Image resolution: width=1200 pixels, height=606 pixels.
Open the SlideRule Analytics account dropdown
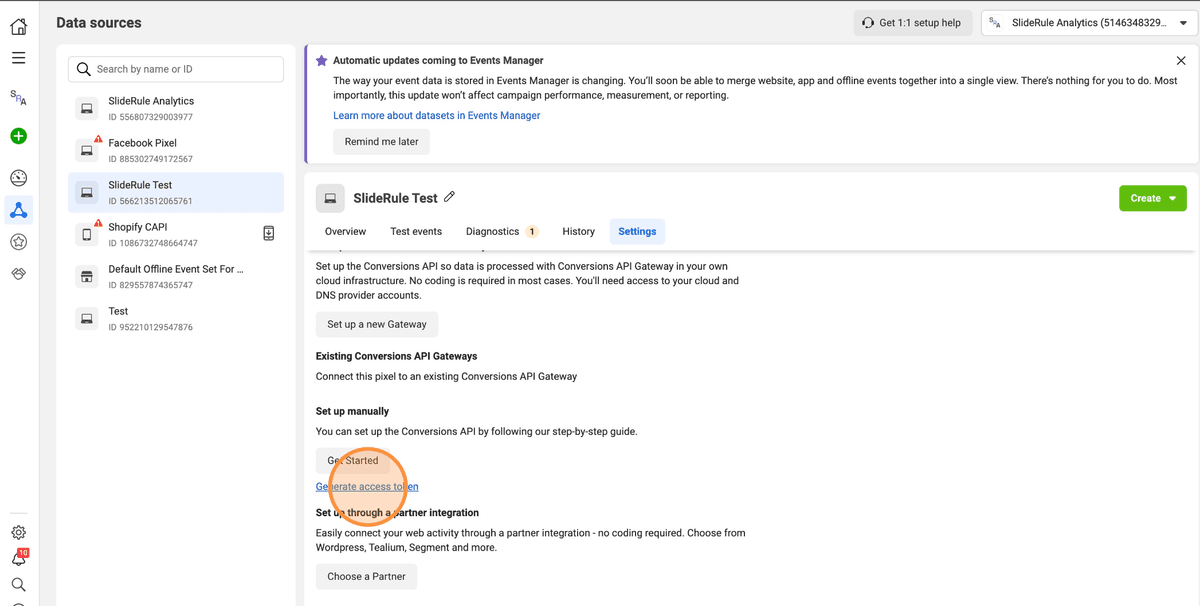[x=1087, y=23]
